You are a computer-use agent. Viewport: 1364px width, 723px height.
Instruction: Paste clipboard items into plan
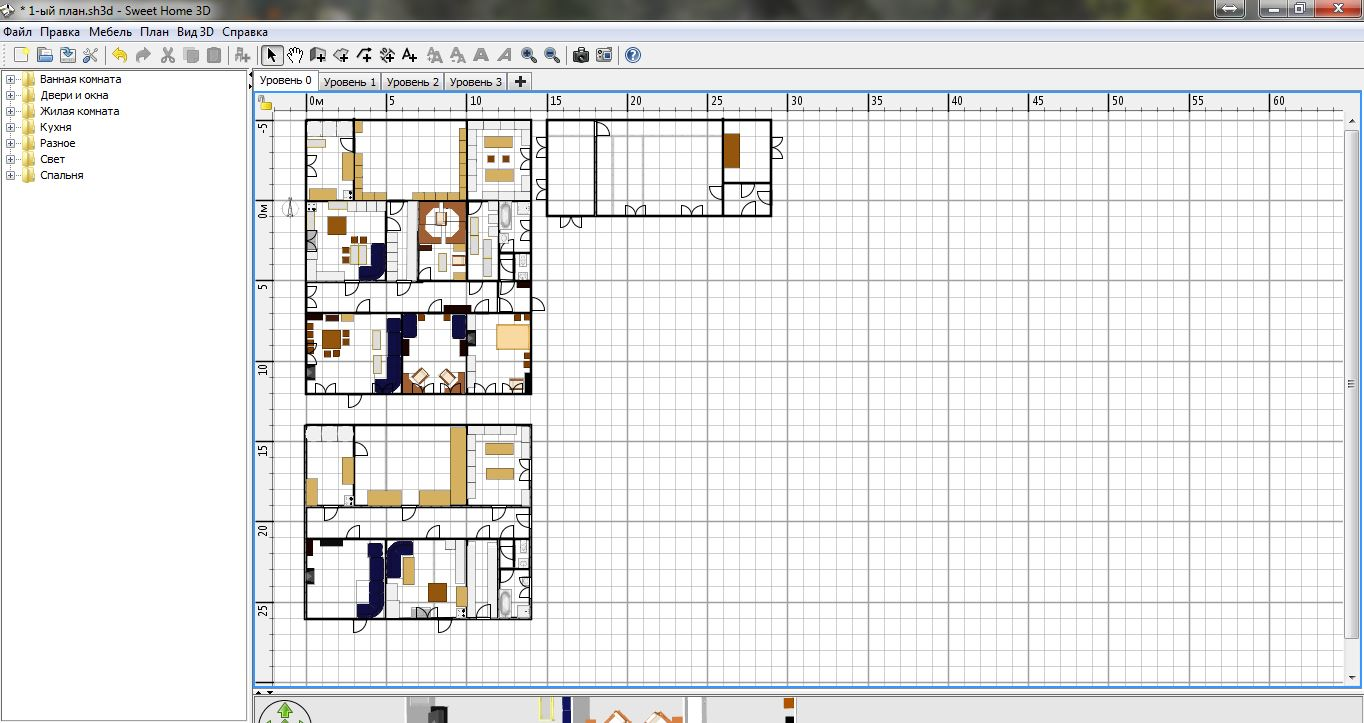coord(213,55)
